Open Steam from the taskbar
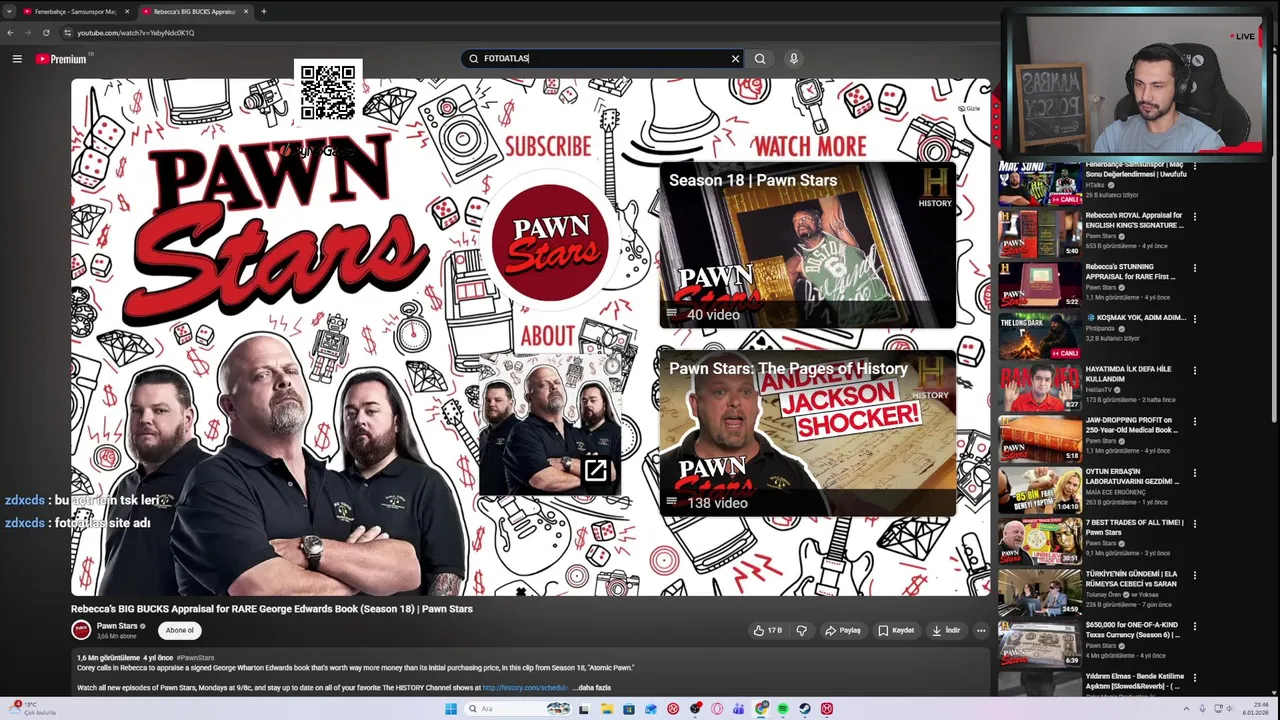Viewport: 1280px width, 720px height. click(x=805, y=709)
